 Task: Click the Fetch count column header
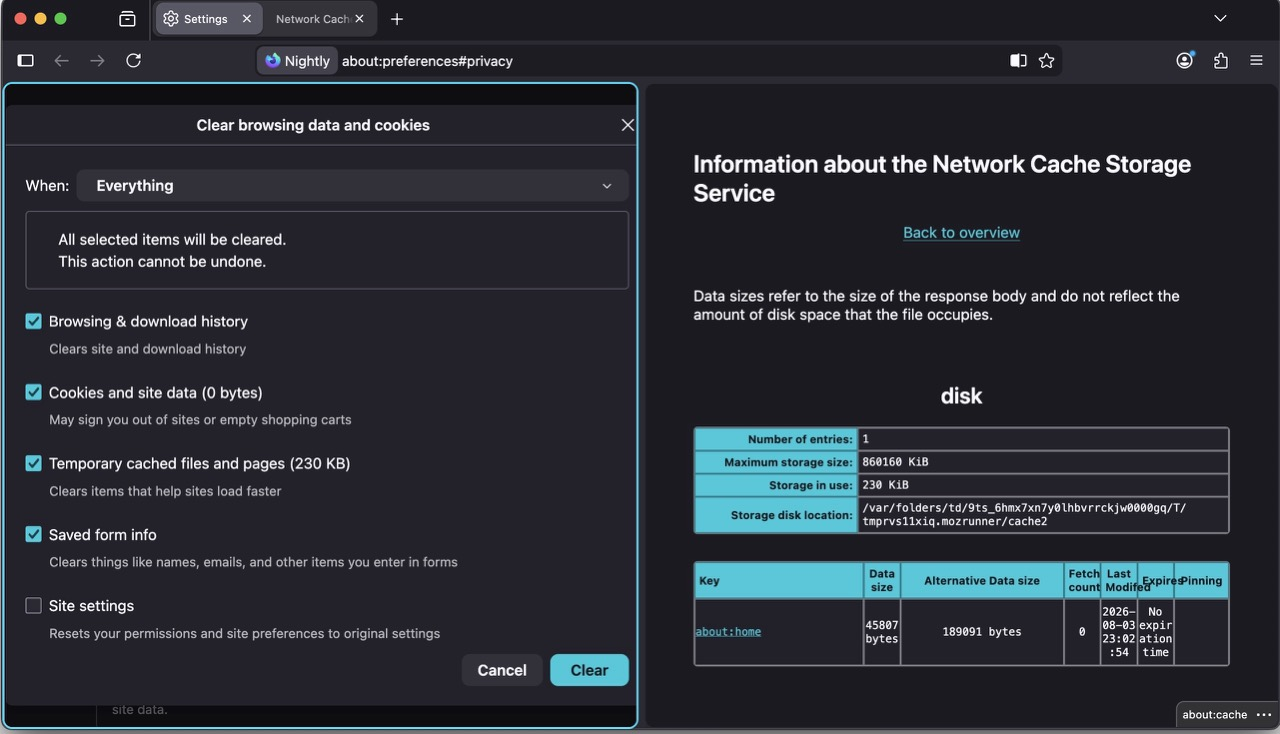click(x=1083, y=581)
